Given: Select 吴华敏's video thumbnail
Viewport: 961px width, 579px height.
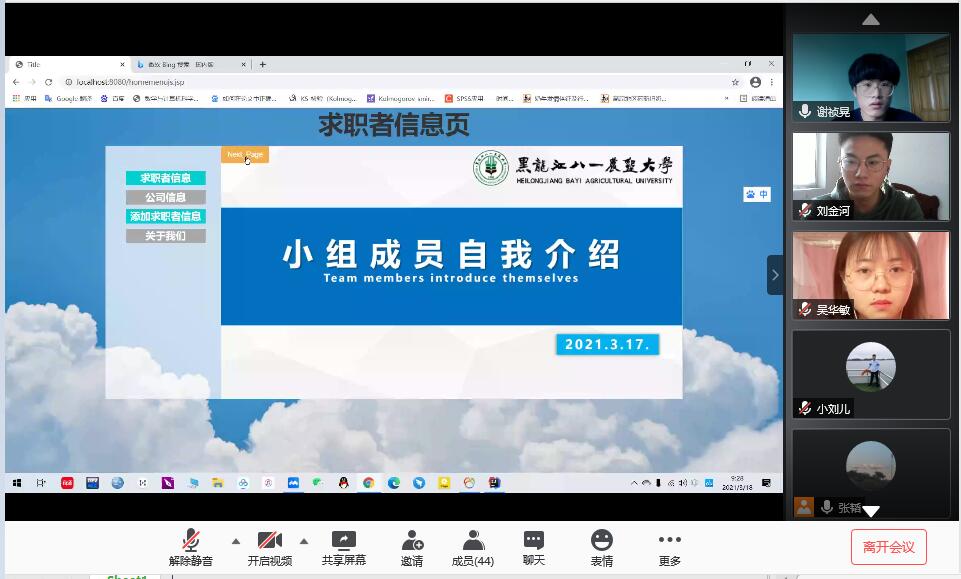Looking at the screenshot, I should 870,275.
